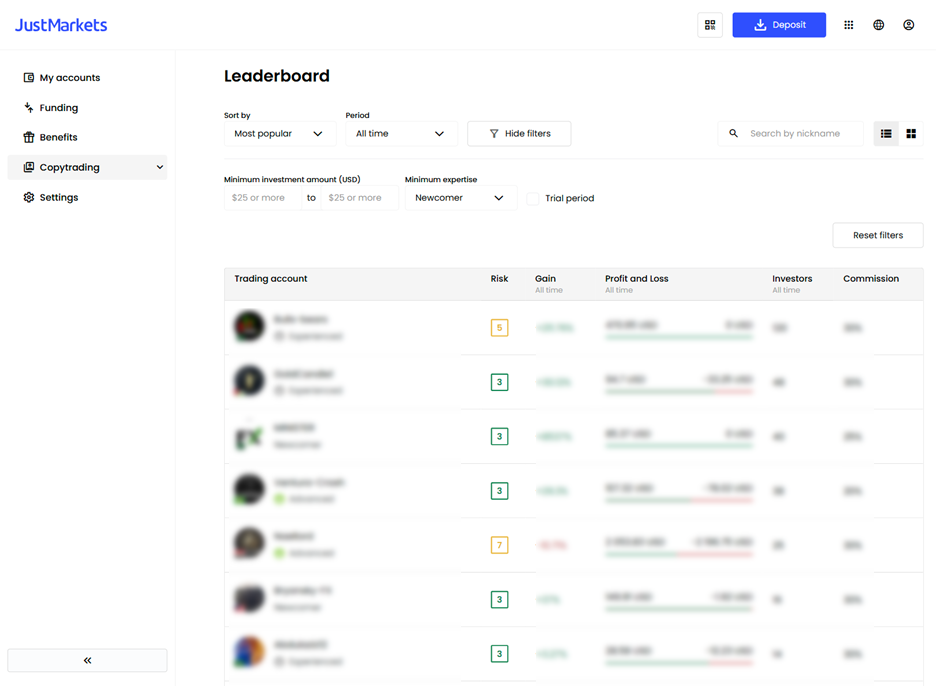This screenshot has width=936, height=686.
Task: Expand the Copytrading sidebar section
Action: pos(87,167)
